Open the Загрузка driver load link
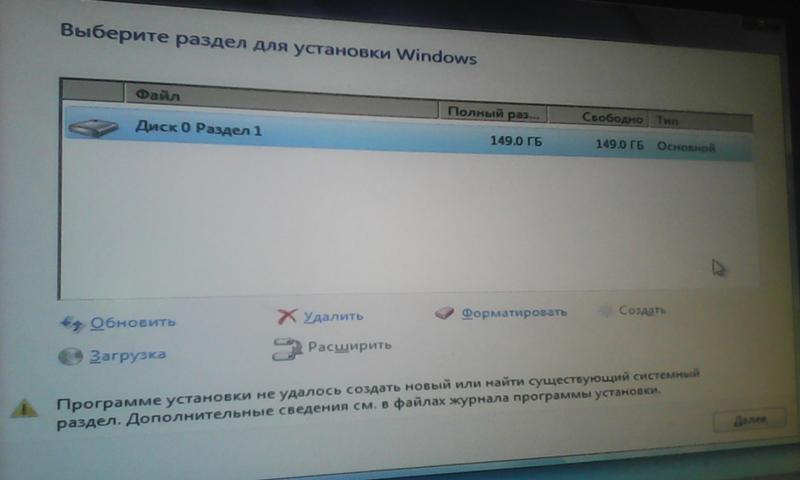 (x=128, y=355)
